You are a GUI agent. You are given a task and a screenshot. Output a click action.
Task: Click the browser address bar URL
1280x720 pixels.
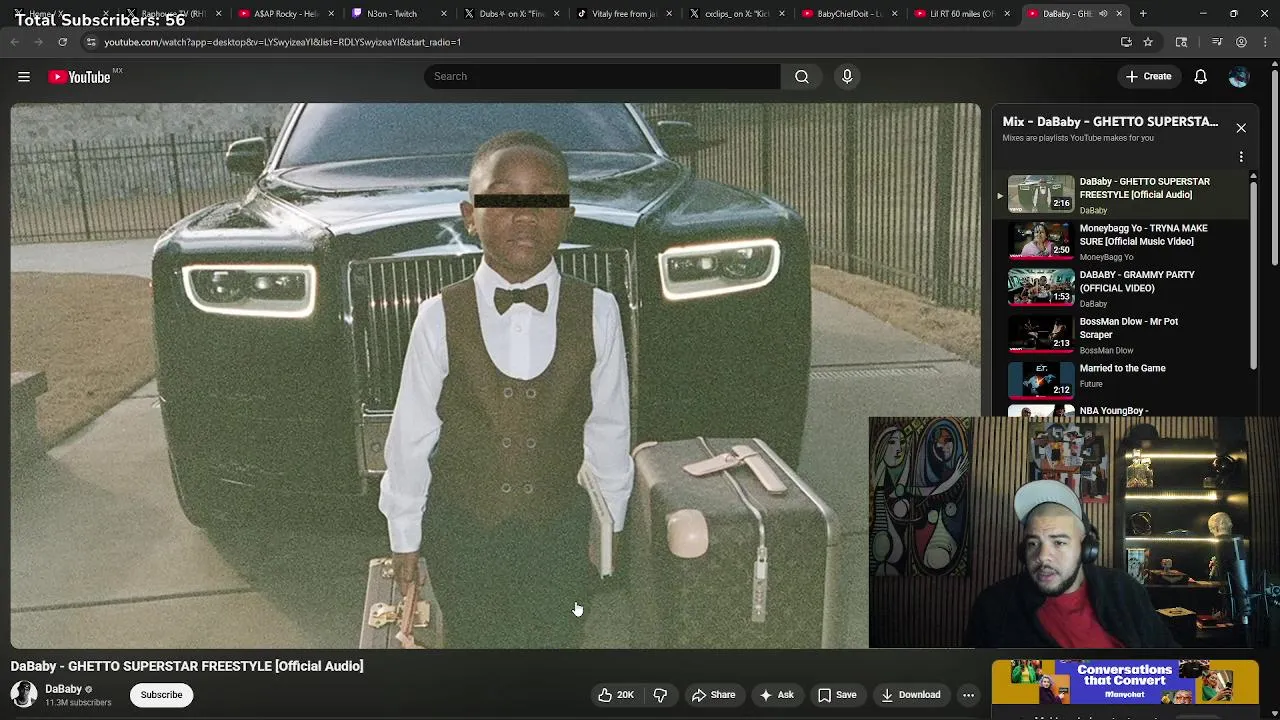click(283, 42)
